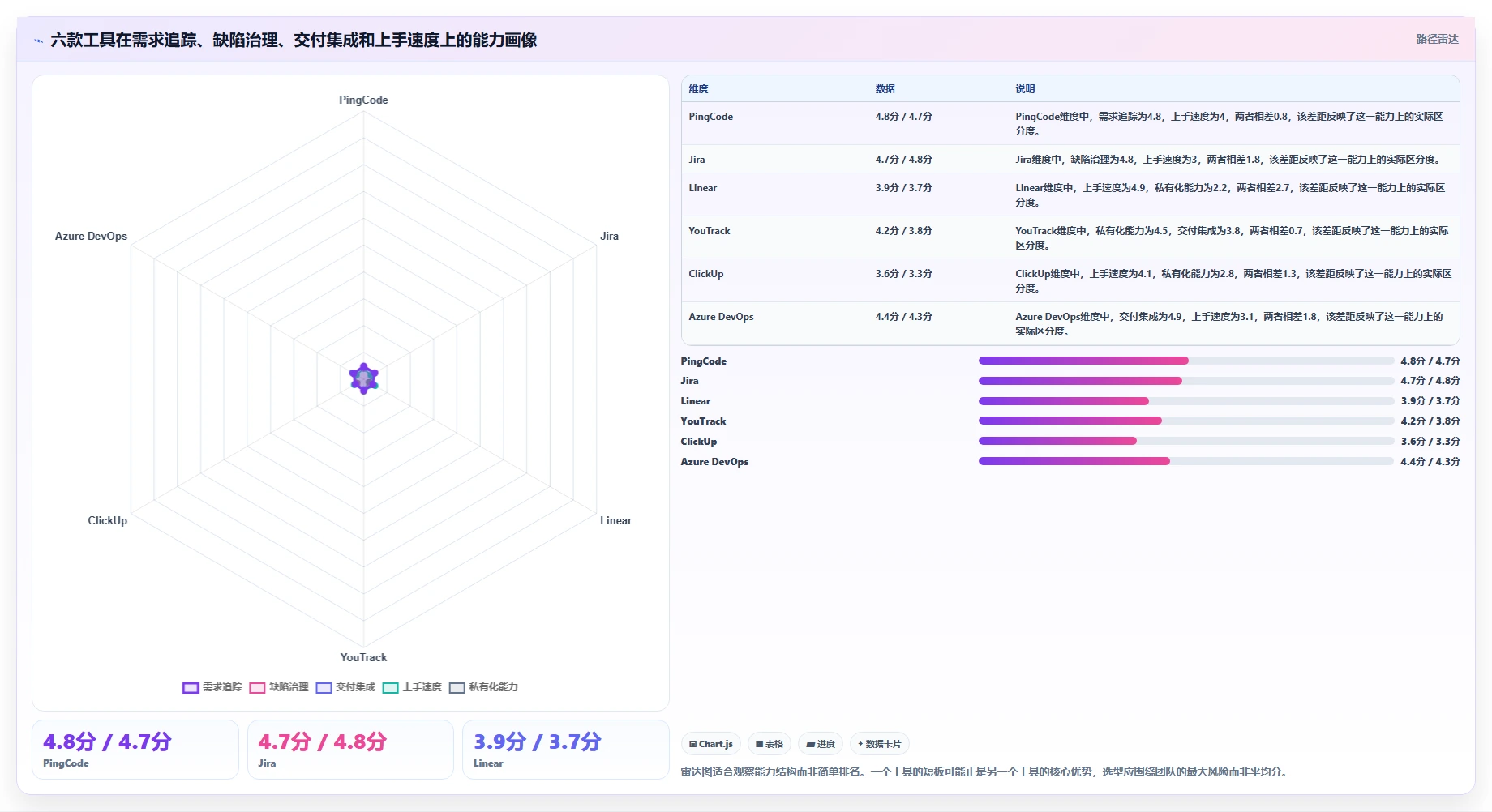
Task: Click the YouTrack description cell text
Action: [x=1232, y=238]
